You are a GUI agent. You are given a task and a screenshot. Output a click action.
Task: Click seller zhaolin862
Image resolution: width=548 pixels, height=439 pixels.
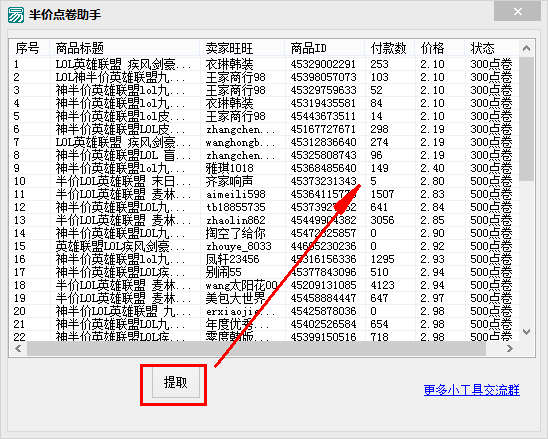click(x=236, y=220)
